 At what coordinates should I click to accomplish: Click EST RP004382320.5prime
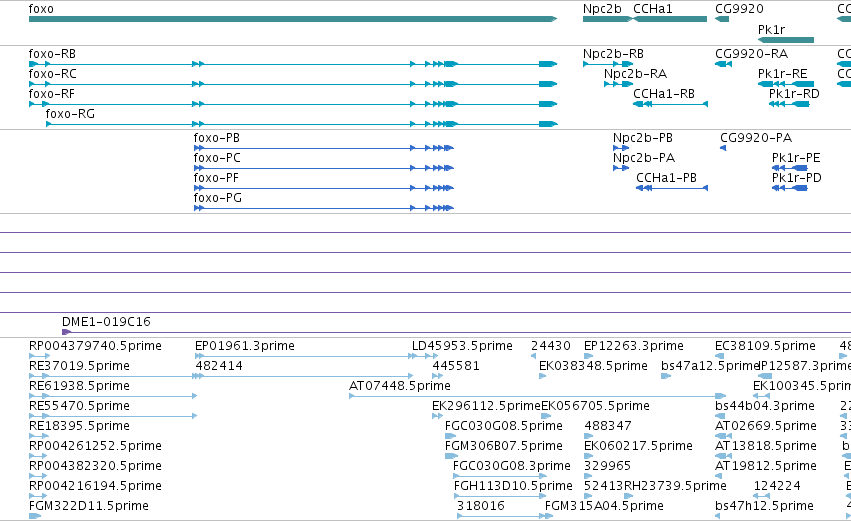tap(95, 466)
